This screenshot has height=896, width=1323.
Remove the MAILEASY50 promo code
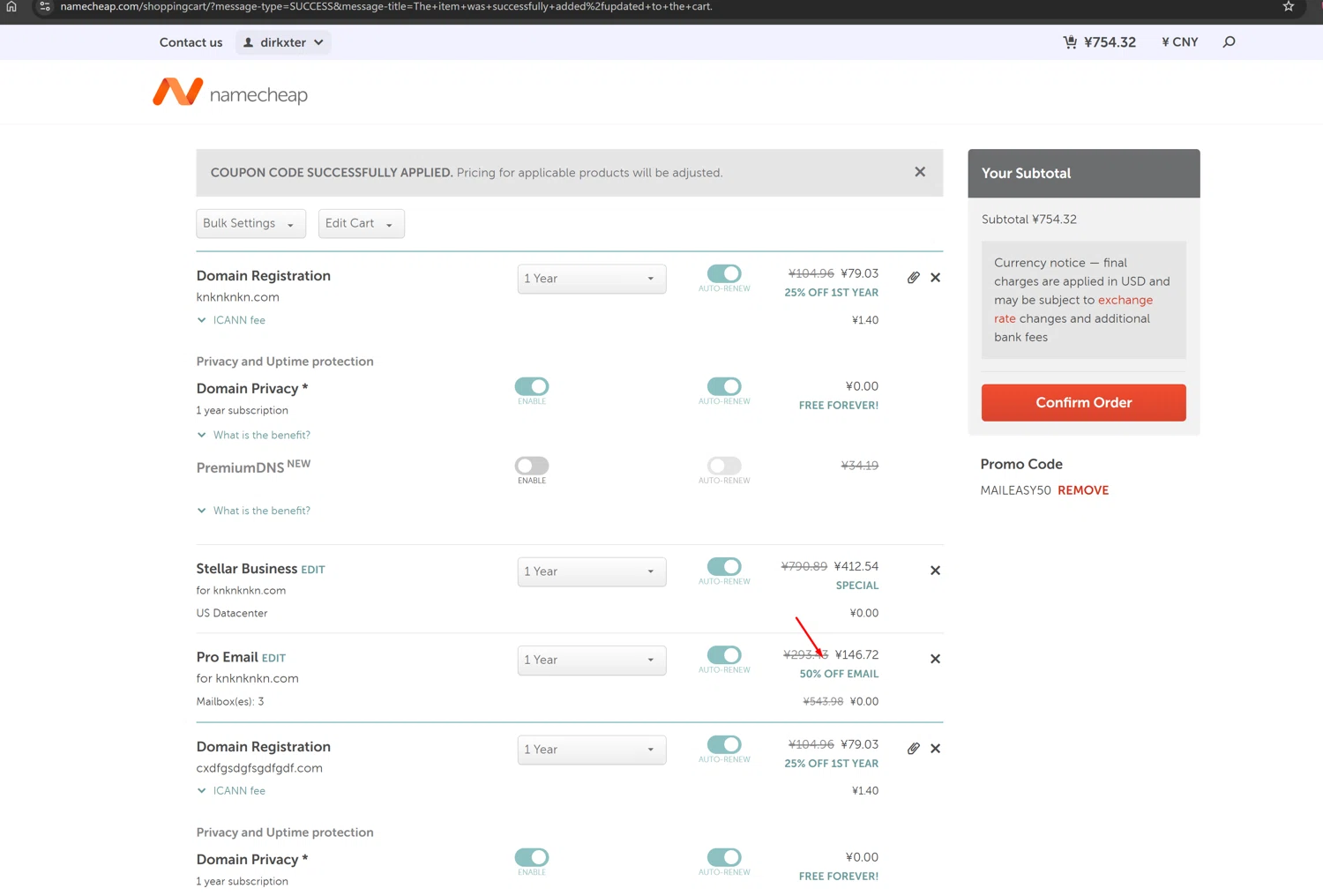[1083, 490]
